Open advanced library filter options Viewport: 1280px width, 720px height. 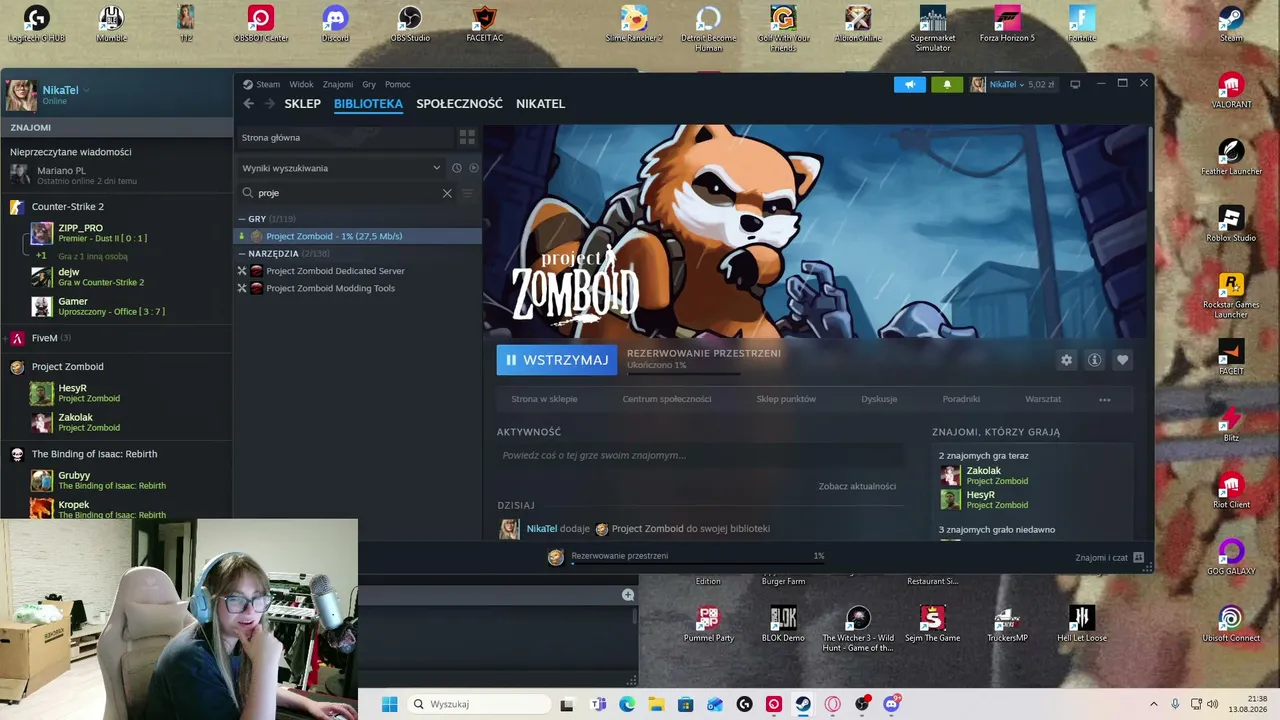point(467,193)
